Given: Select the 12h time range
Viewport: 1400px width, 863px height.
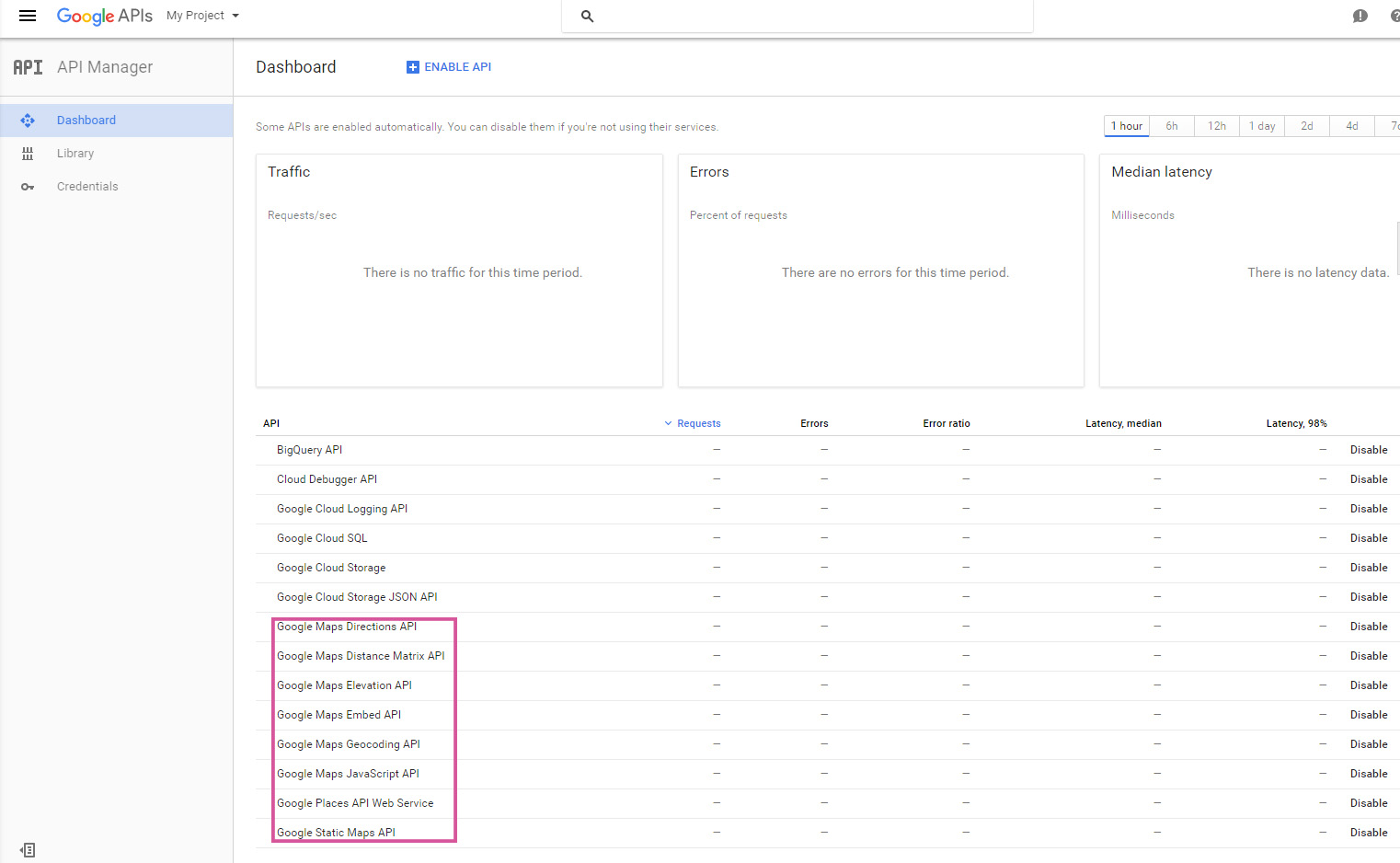Looking at the screenshot, I should click(1217, 126).
